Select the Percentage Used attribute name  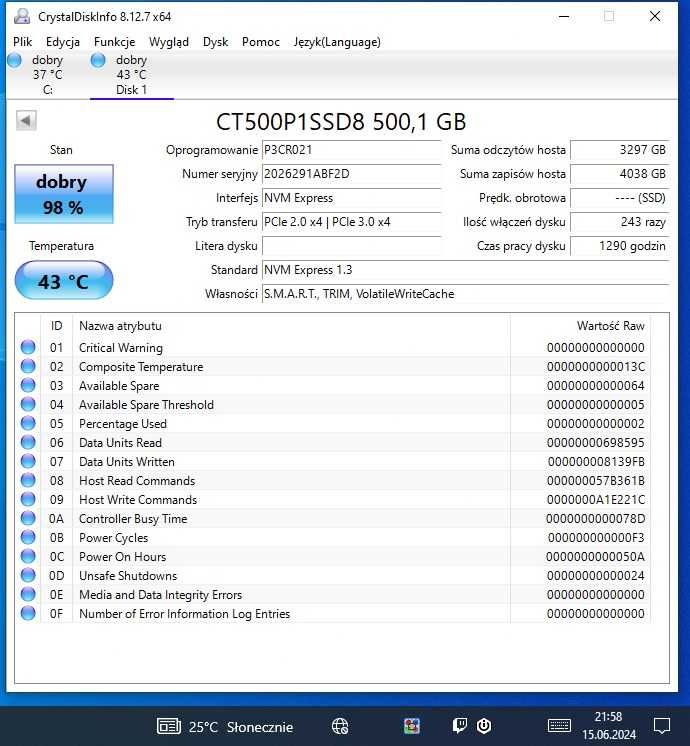click(x=123, y=424)
